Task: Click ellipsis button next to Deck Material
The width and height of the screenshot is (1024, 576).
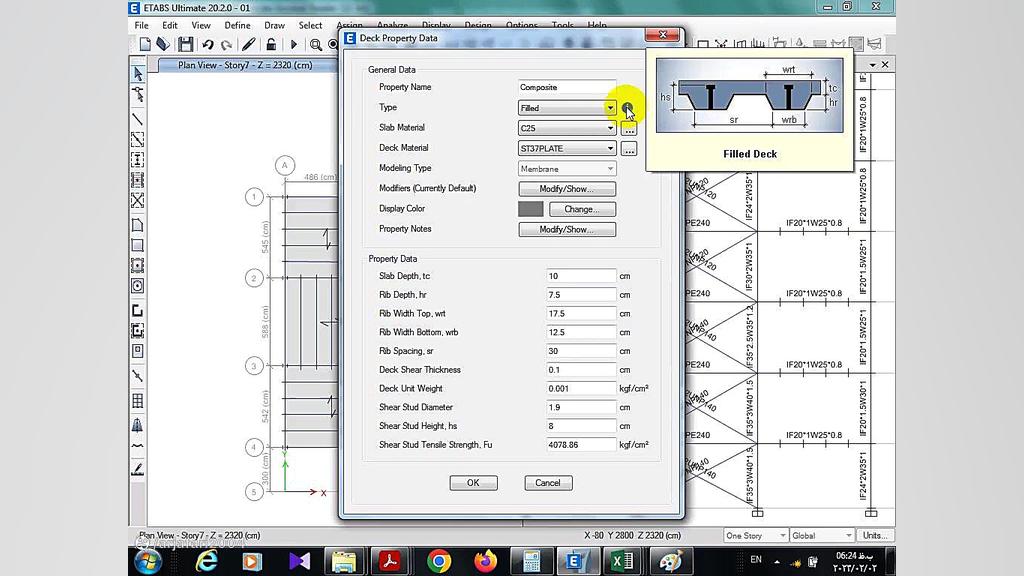Action: point(629,150)
